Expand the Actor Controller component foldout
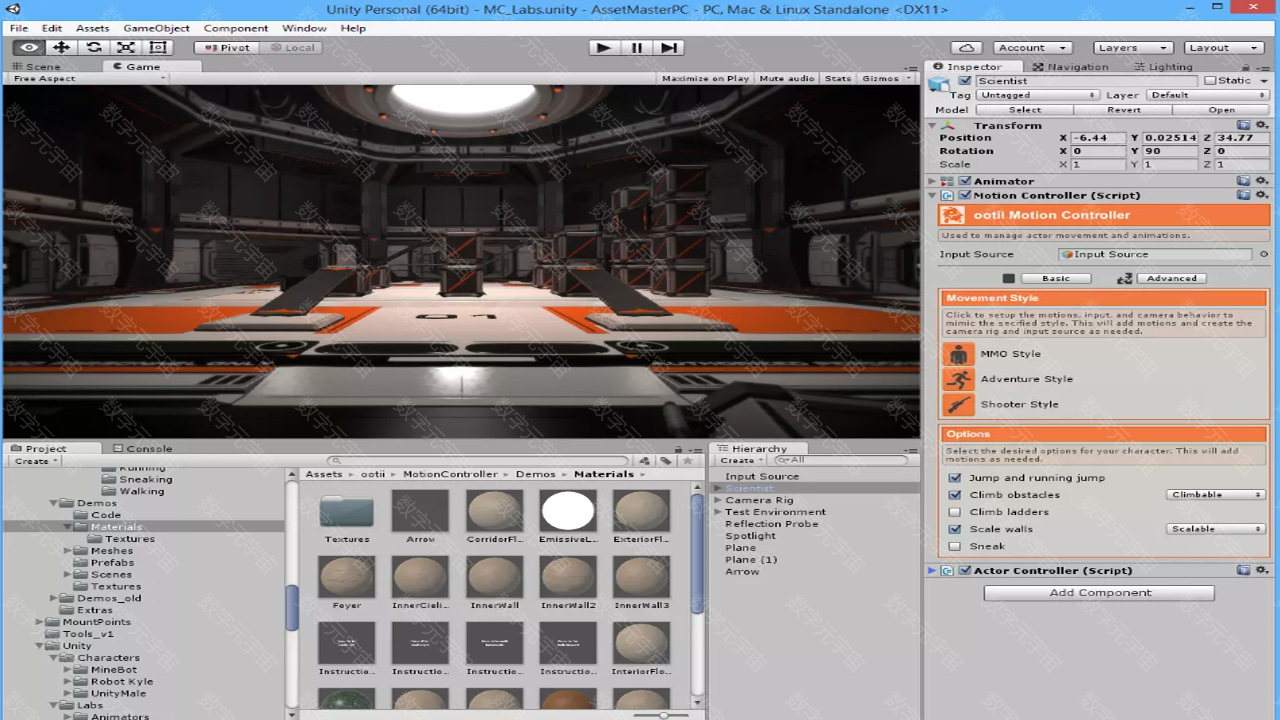The height and width of the screenshot is (720, 1280). (x=932, y=570)
